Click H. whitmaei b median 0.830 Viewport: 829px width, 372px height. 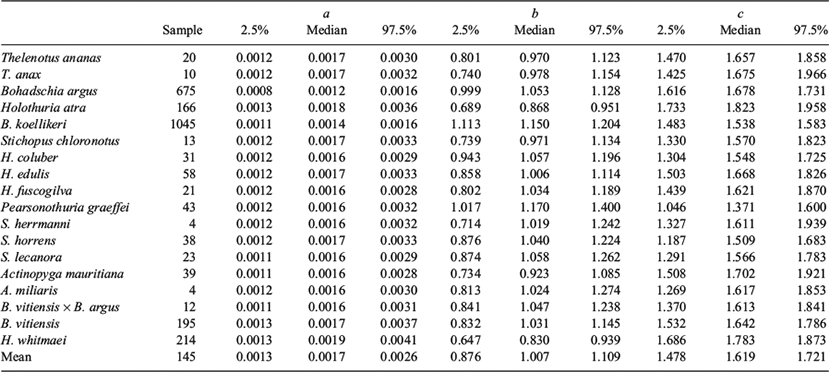coord(535,341)
